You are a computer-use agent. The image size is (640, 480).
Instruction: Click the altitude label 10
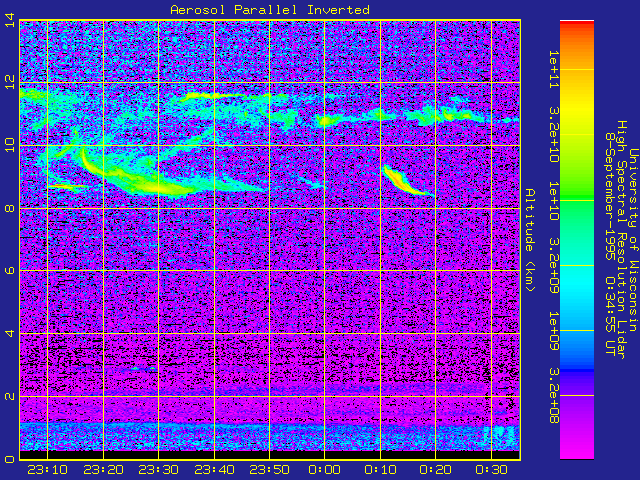click(x=10, y=145)
